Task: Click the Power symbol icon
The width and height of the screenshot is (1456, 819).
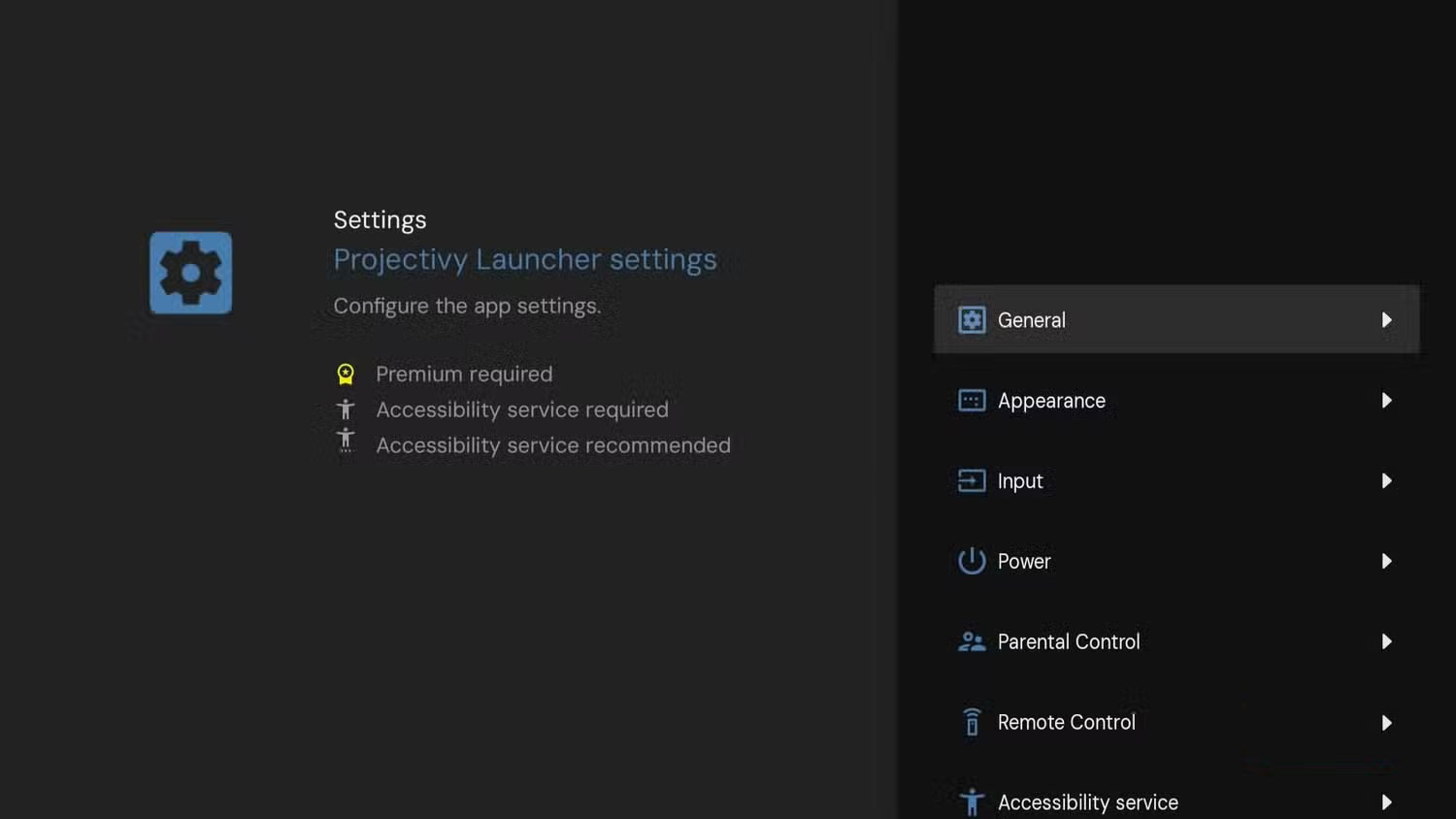Action: click(x=971, y=561)
